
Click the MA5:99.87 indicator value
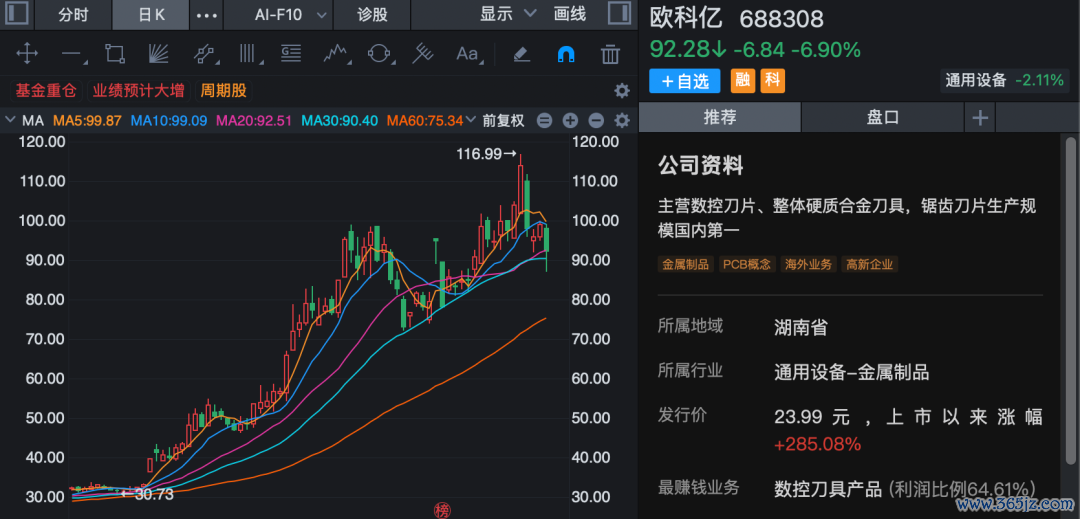click(87, 120)
